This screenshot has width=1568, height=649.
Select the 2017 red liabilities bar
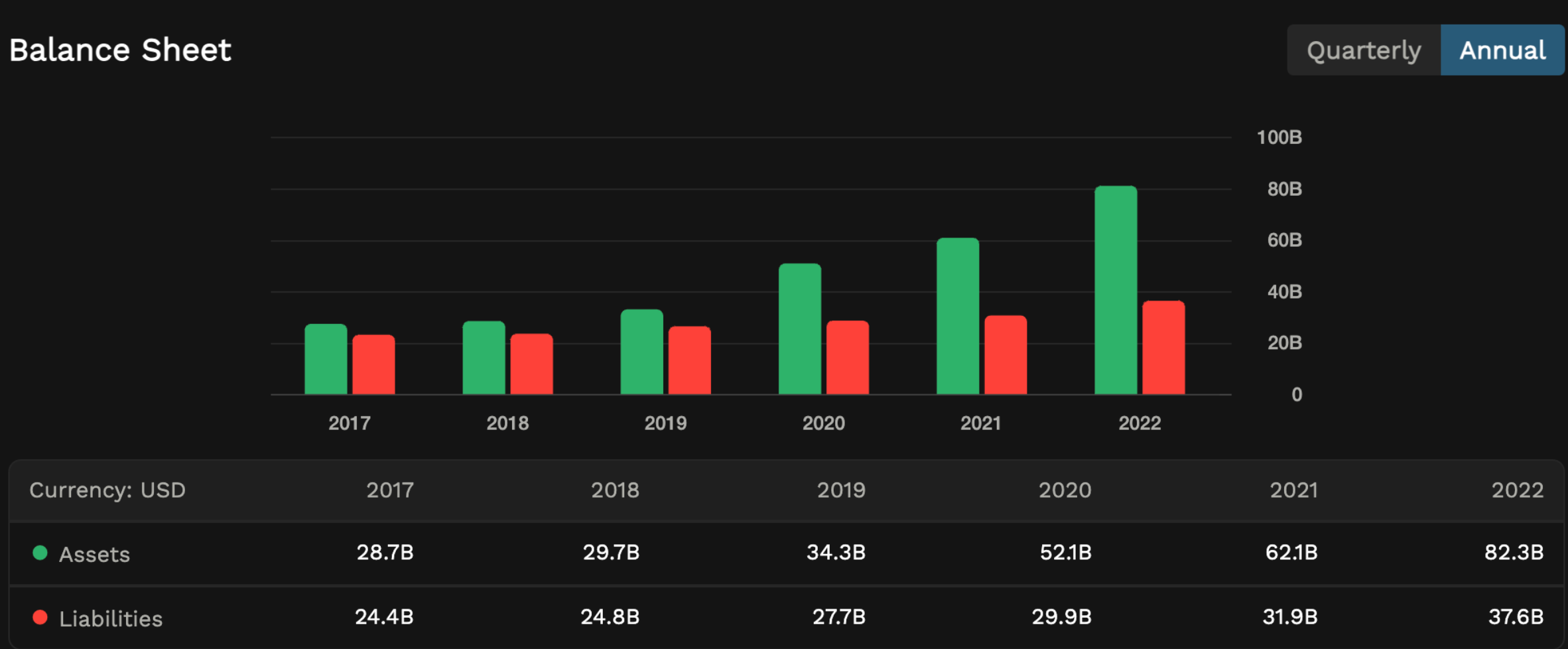[x=373, y=364]
